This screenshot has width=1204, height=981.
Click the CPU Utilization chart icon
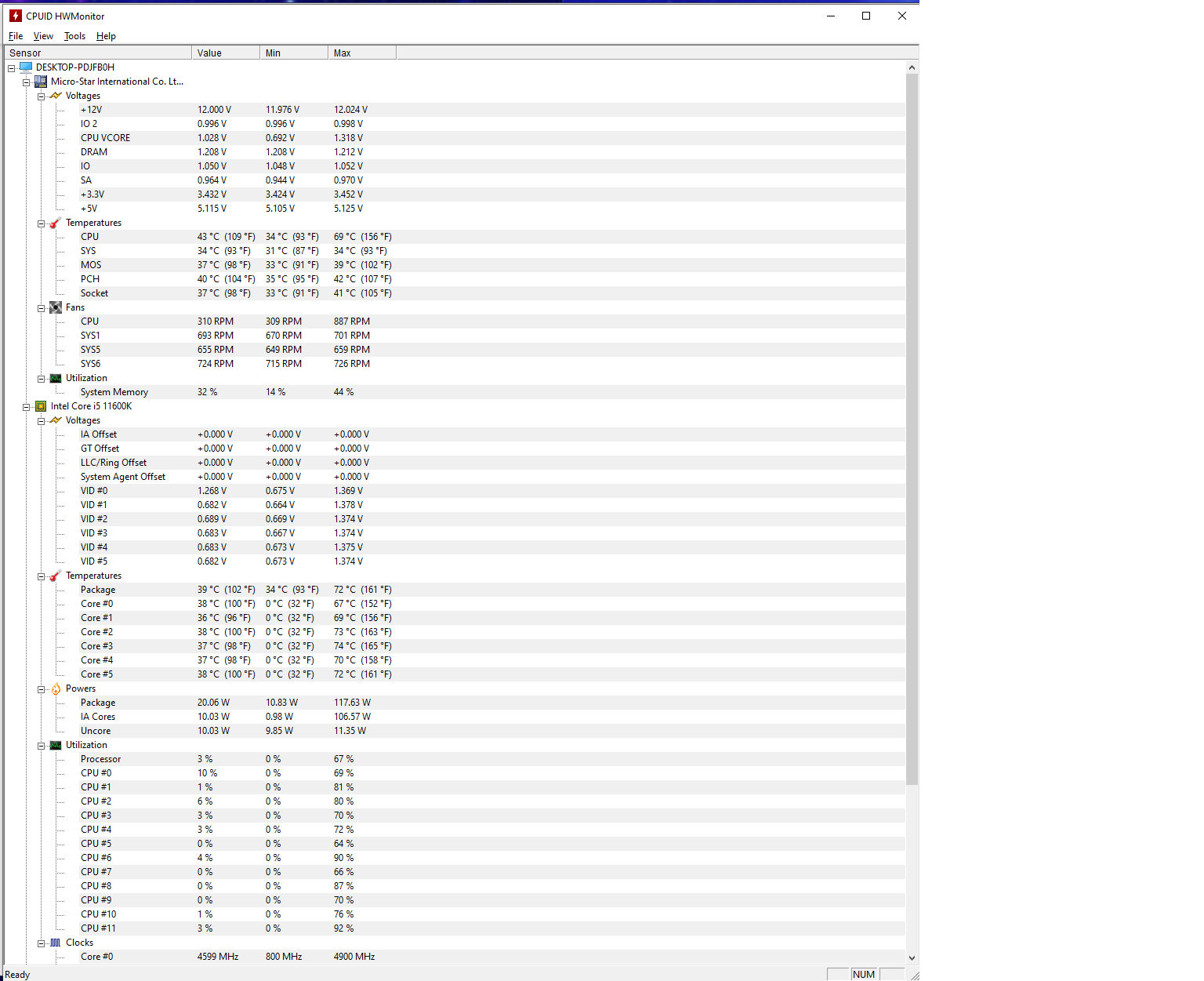[x=56, y=745]
